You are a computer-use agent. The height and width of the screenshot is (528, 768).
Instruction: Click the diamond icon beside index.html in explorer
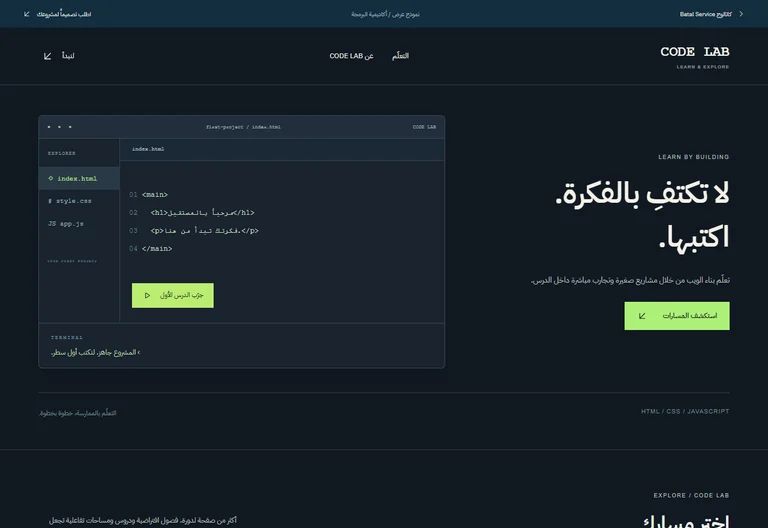point(50,178)
